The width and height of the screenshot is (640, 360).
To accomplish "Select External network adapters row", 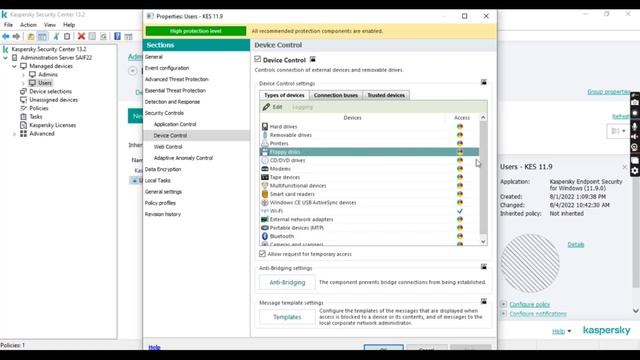I will [369, 220].
